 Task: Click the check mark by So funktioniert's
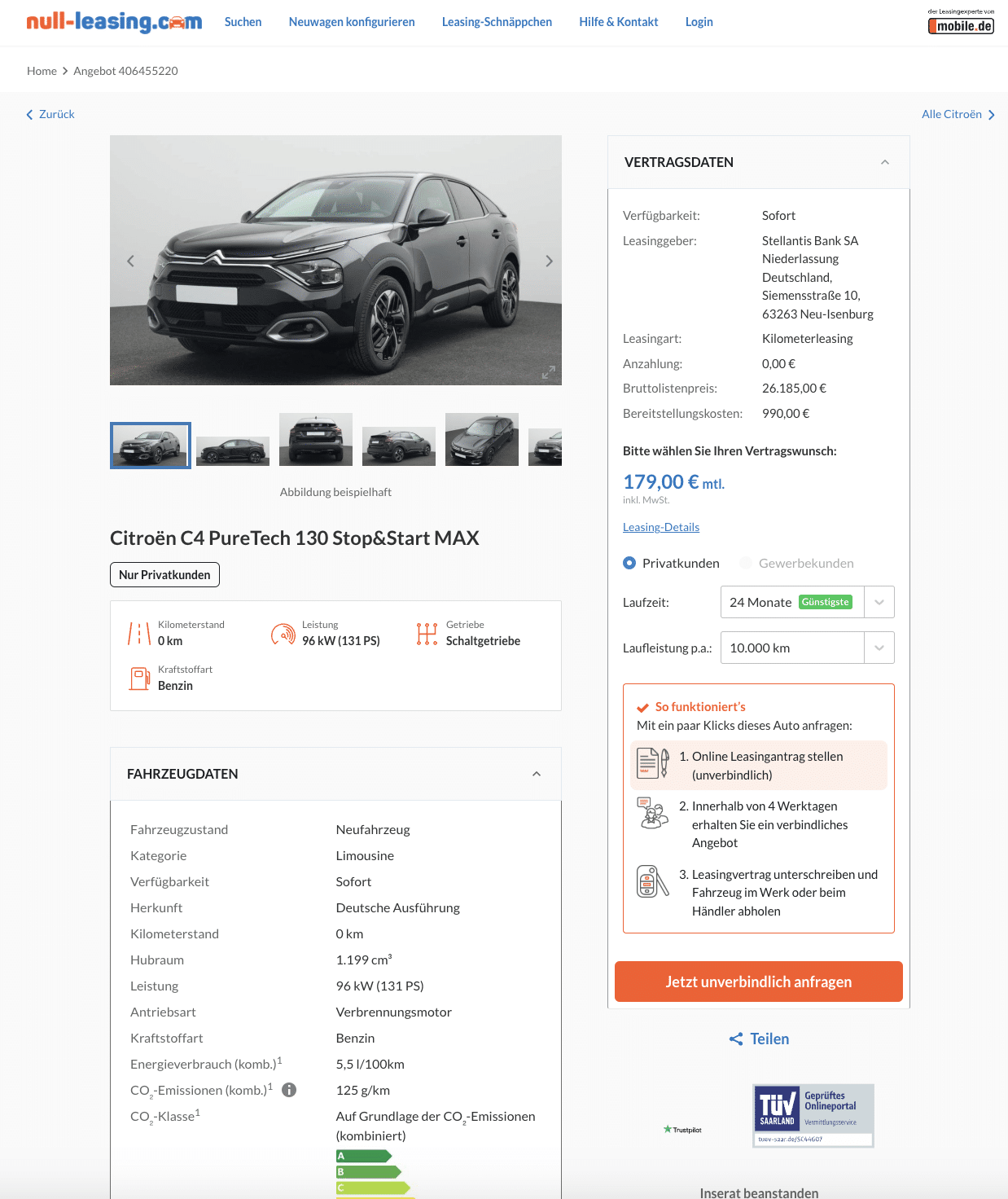[x=642, y=707]
